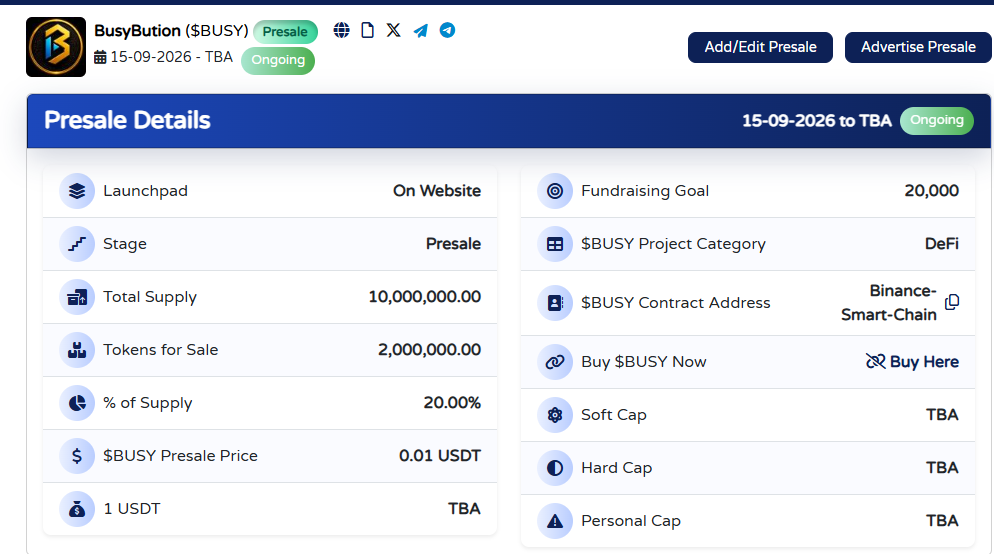Click the 2,000,000.00 tokens for sale value

click(x=429, y=350)
